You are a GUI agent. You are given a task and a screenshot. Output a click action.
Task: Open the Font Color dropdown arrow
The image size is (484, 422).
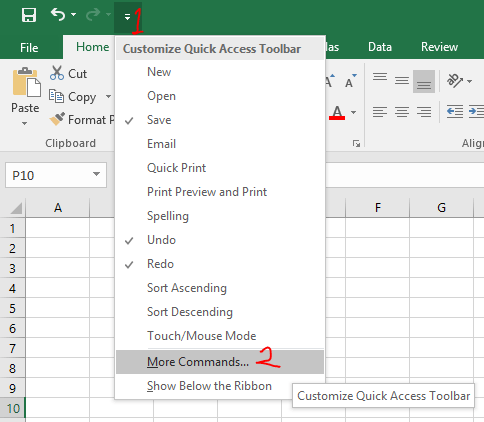point(353,112)
